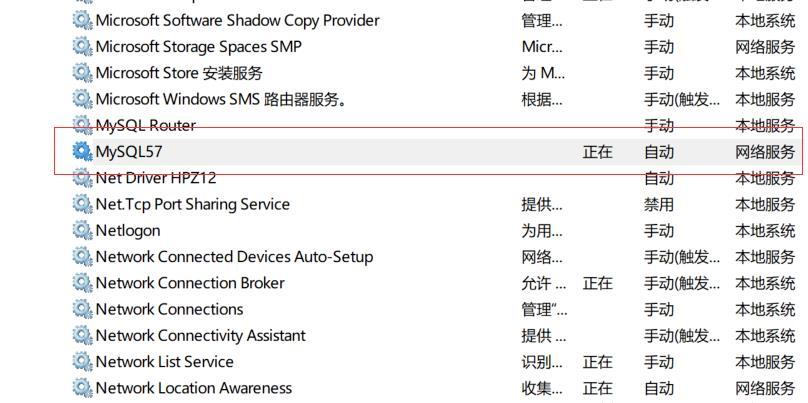Select the Net Driver HPZ12 service
Viewport: 808px width, 403px height.
click(155, 178)
